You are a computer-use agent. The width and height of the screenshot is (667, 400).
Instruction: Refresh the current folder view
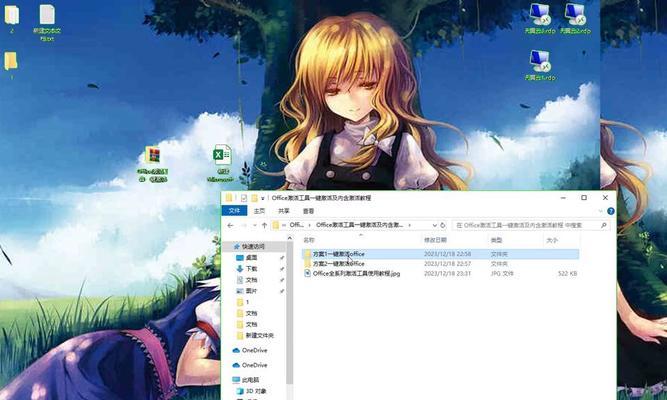(x=443, y=225)
